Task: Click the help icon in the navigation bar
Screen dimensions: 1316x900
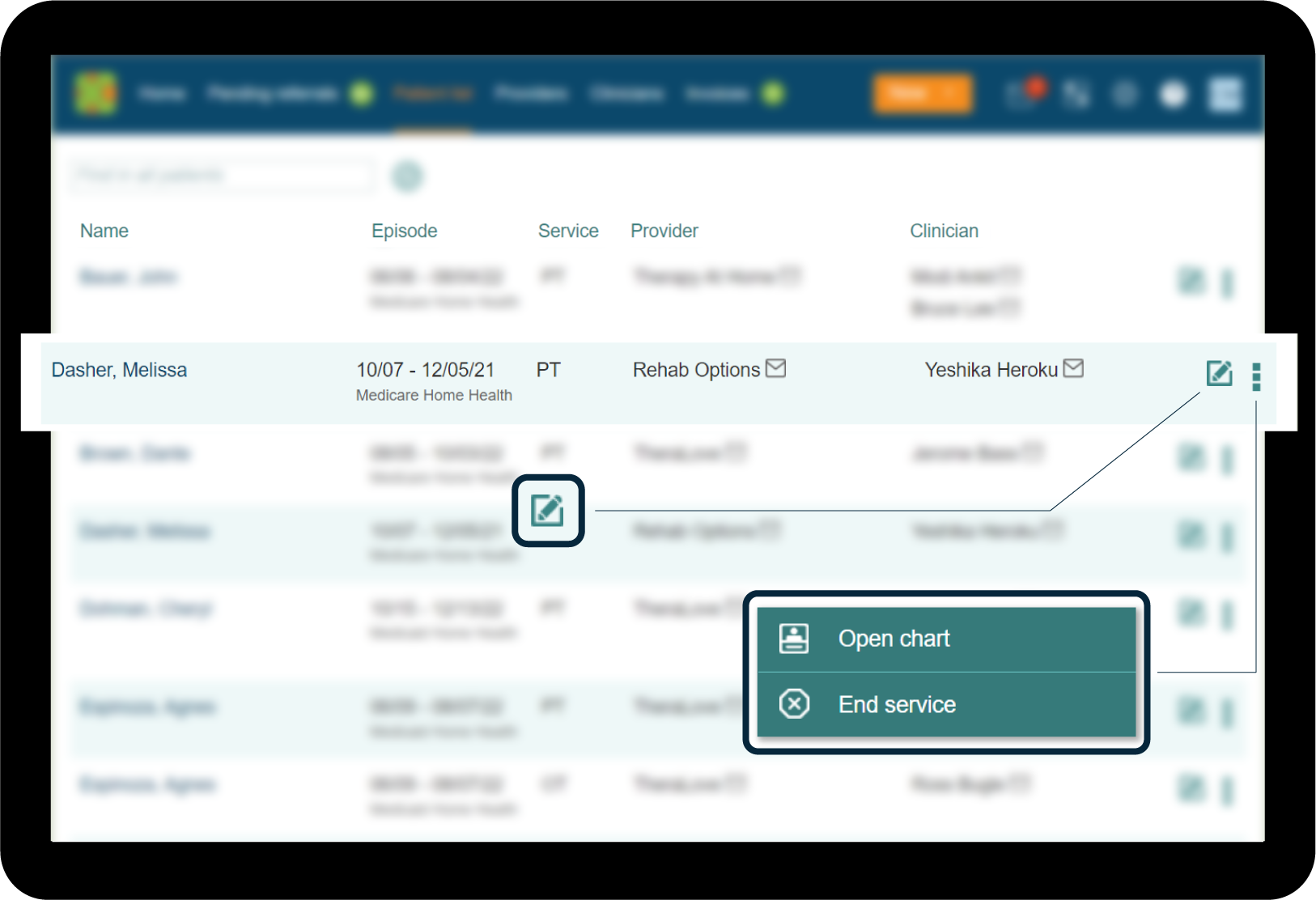Action: click(1124, 93)
